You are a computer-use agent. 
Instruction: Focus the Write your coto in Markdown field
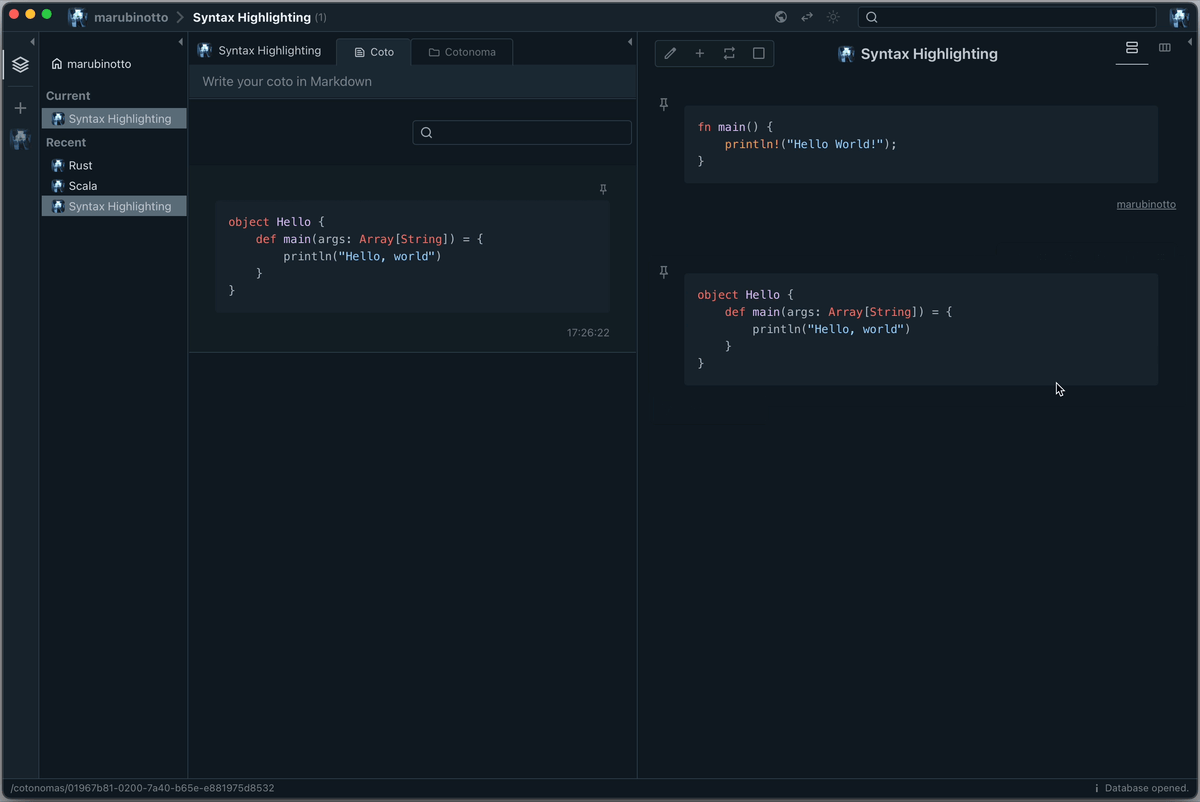[412, 82]
